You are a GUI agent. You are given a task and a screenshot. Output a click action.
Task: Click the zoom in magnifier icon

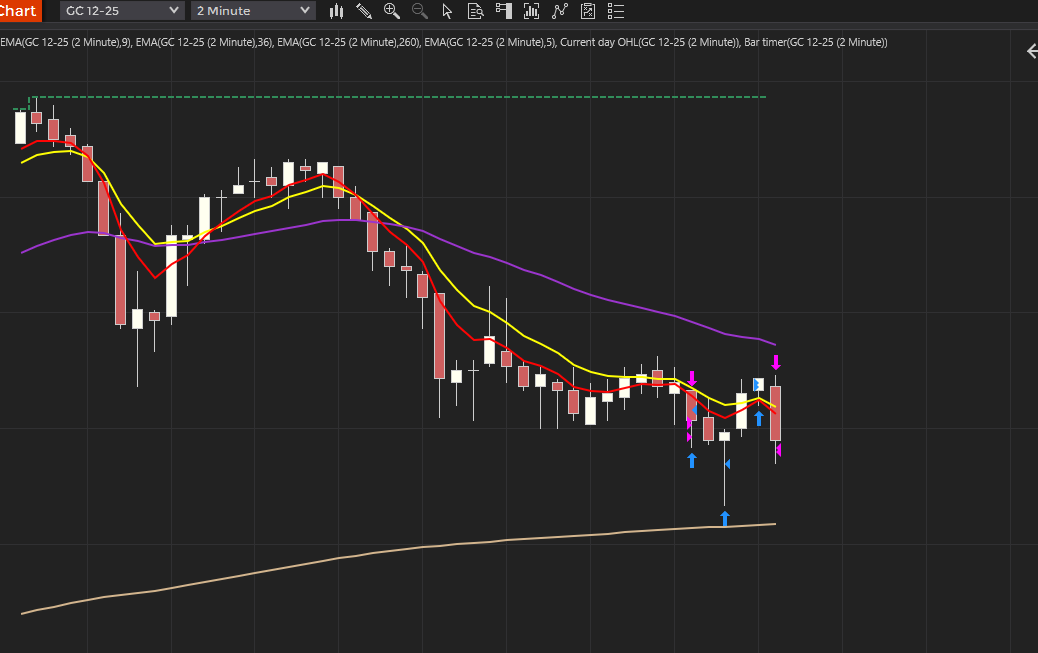tap(392, 11)
